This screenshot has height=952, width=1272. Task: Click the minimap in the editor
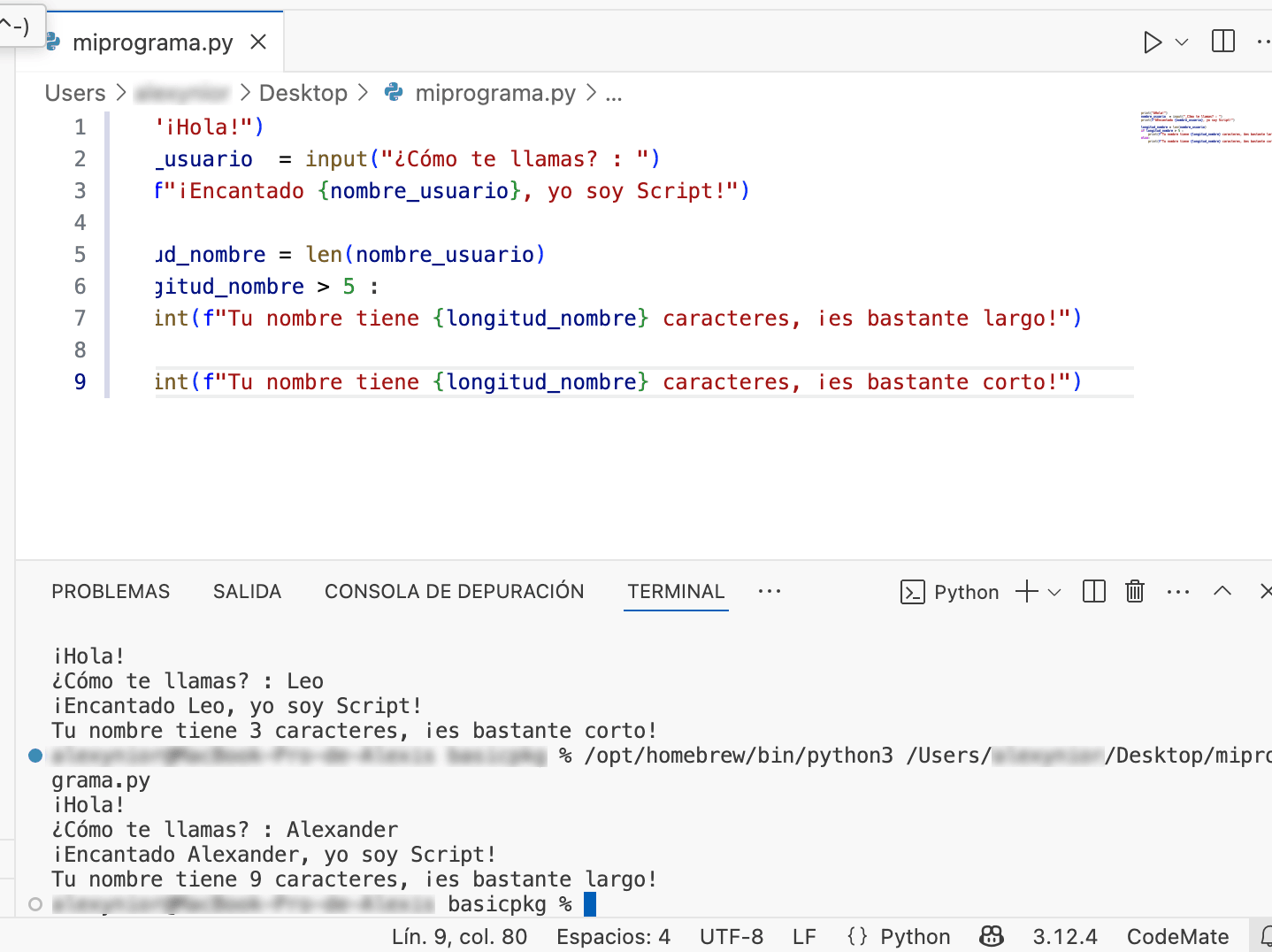tap(1203, 128)
